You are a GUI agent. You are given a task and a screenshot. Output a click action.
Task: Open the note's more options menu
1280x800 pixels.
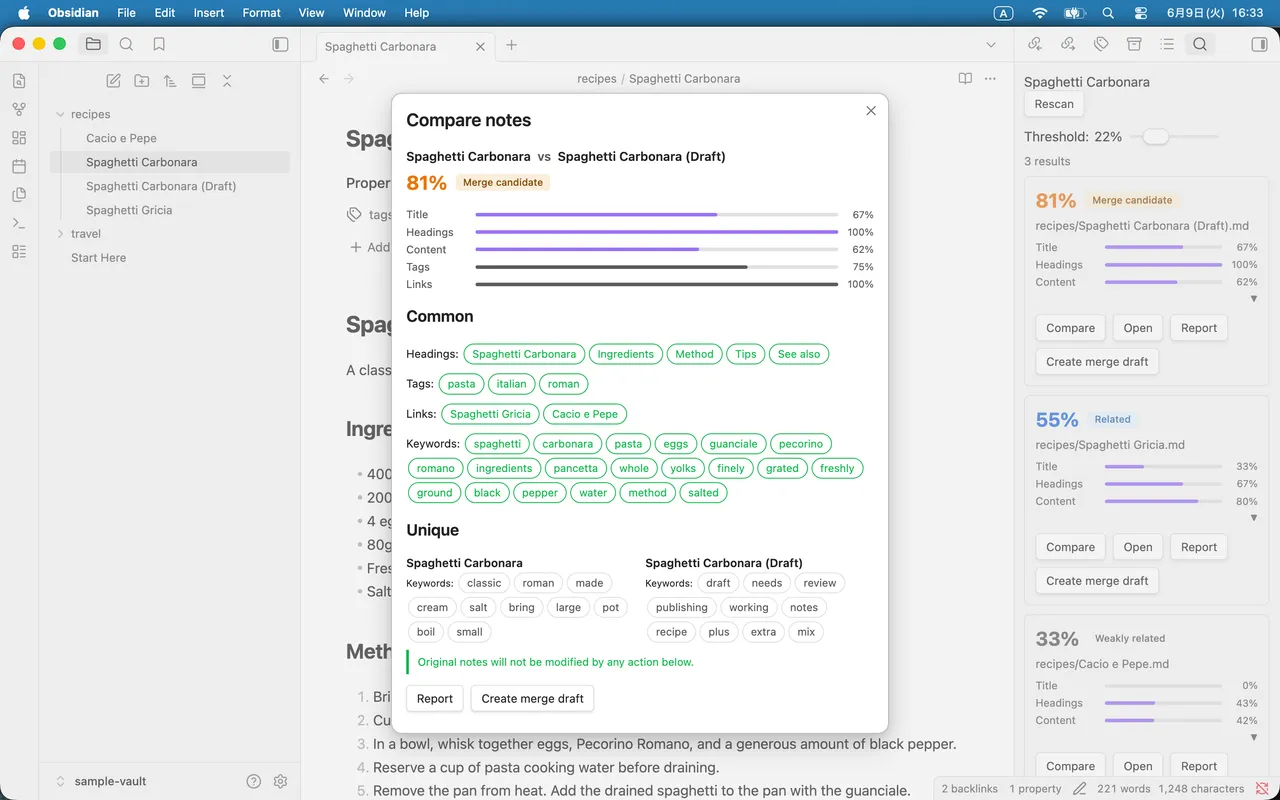tap(990, 78)
